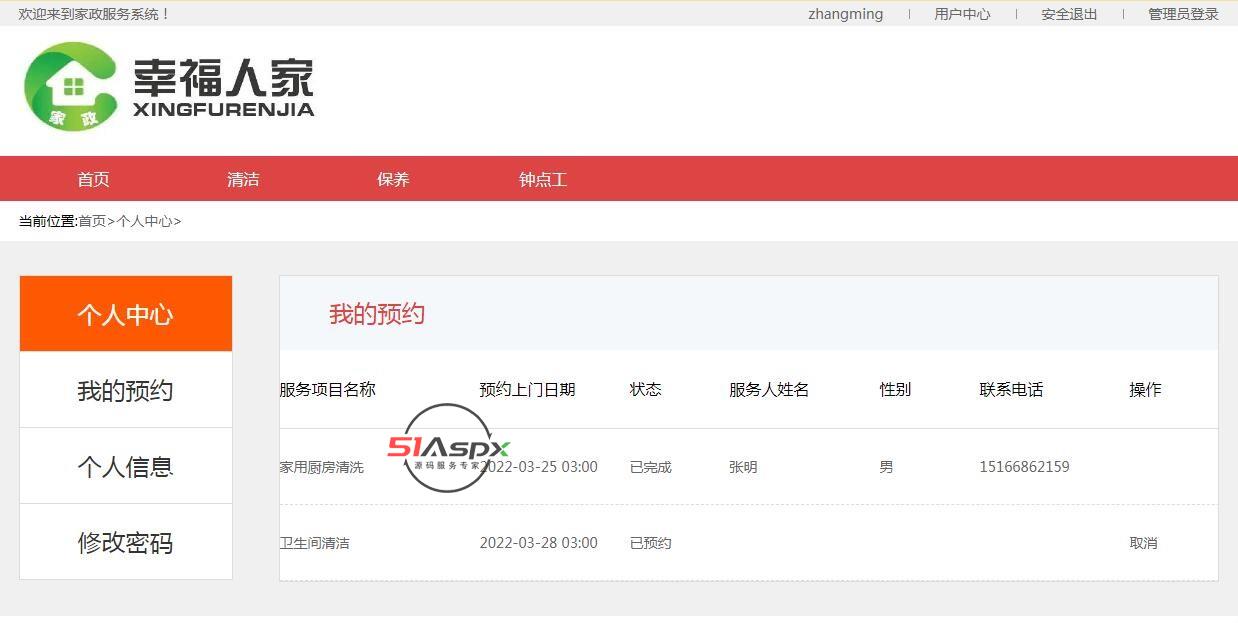Open 个人信息 in sidebar

pyautogui.click(x=126, y=466)
